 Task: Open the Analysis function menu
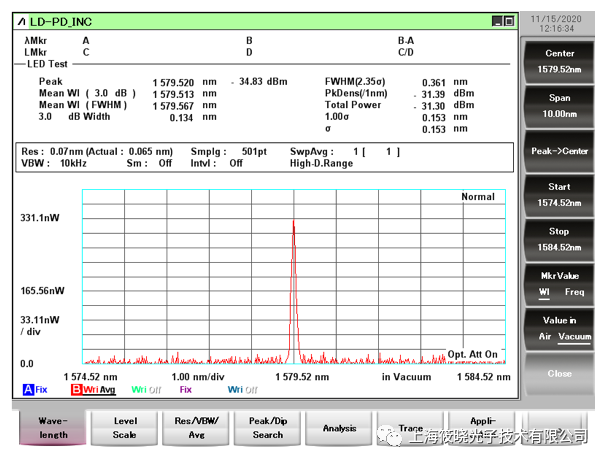(x=339, y=428)
